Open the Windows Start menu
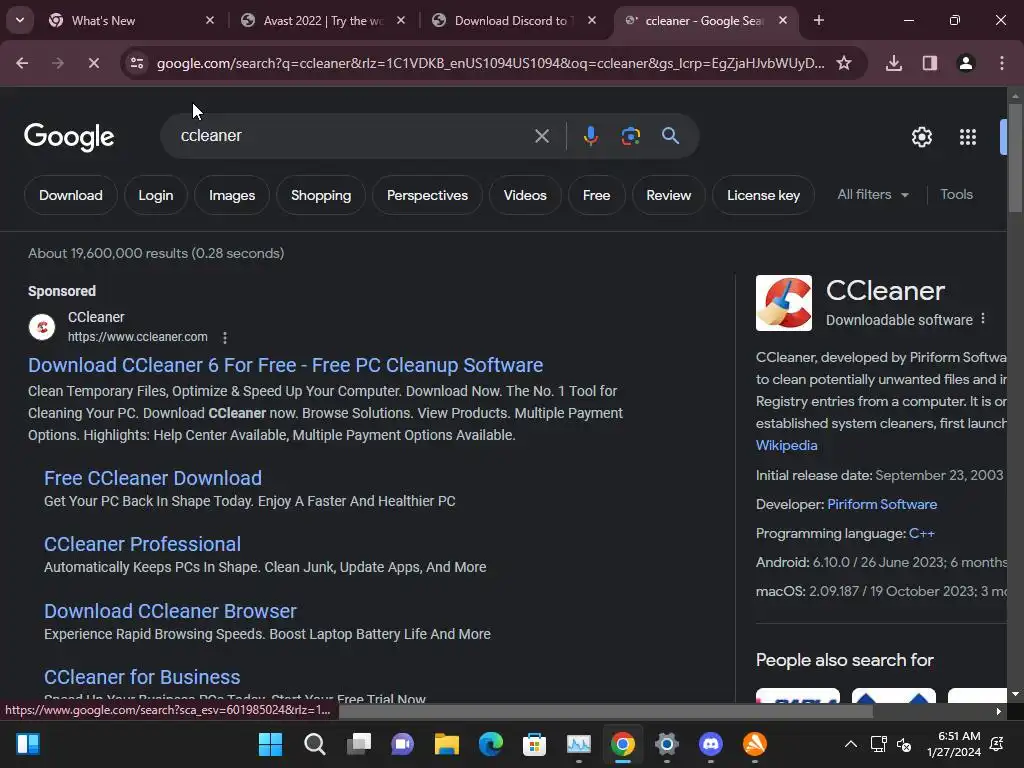The image size is (1024, 768). click(270, 744)
